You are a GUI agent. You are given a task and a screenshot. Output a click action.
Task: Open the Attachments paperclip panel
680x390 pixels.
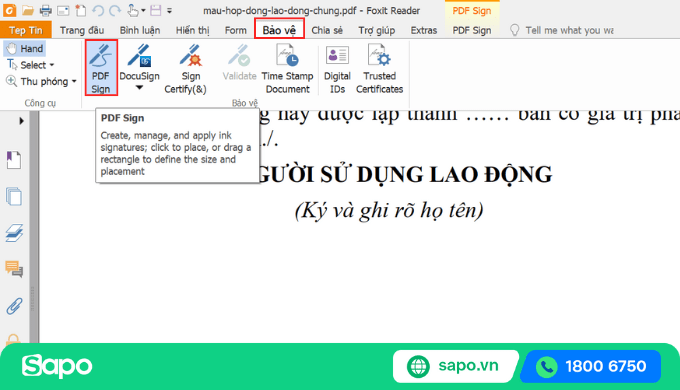tap(14, 306)
